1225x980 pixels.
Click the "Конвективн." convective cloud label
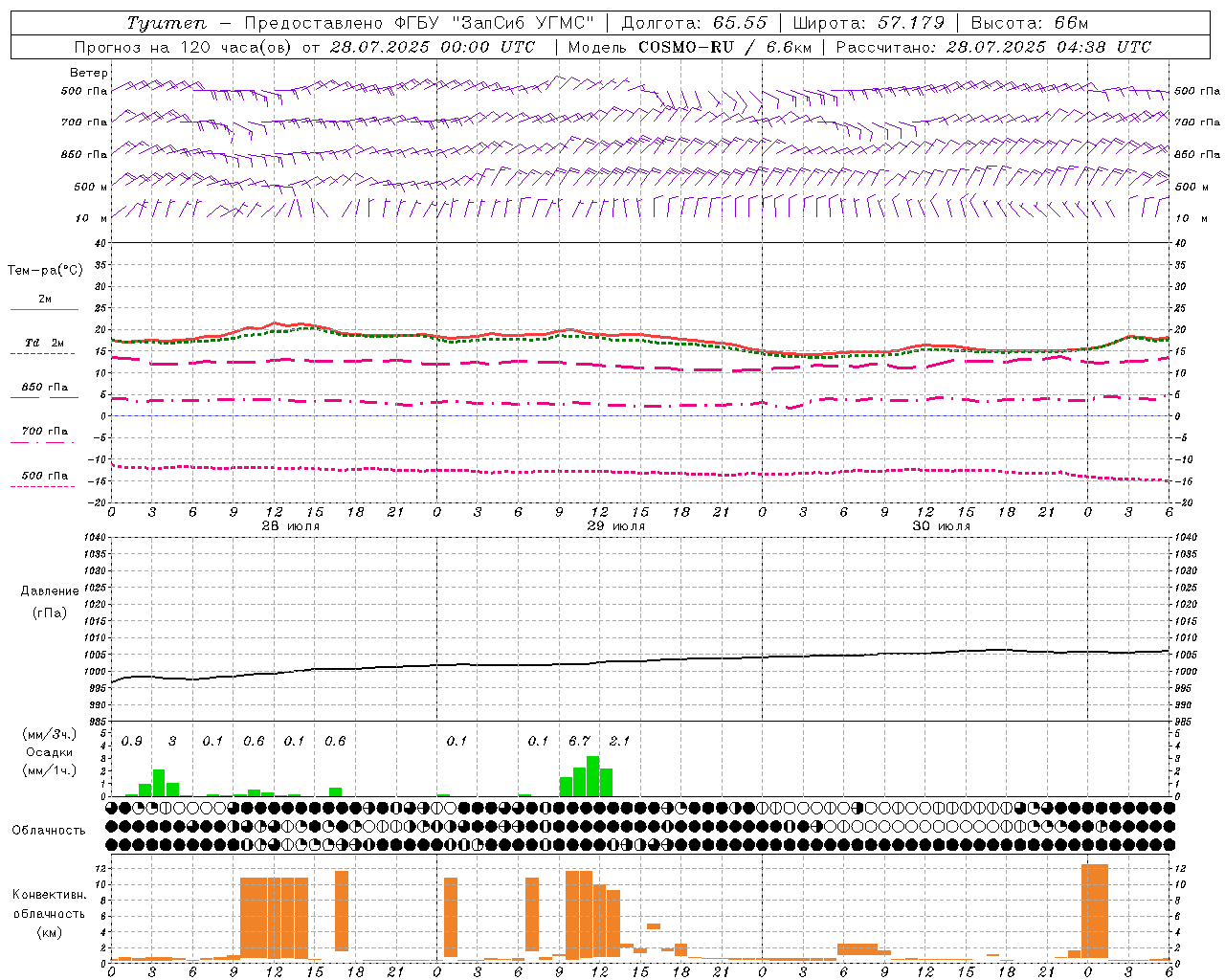49,895
